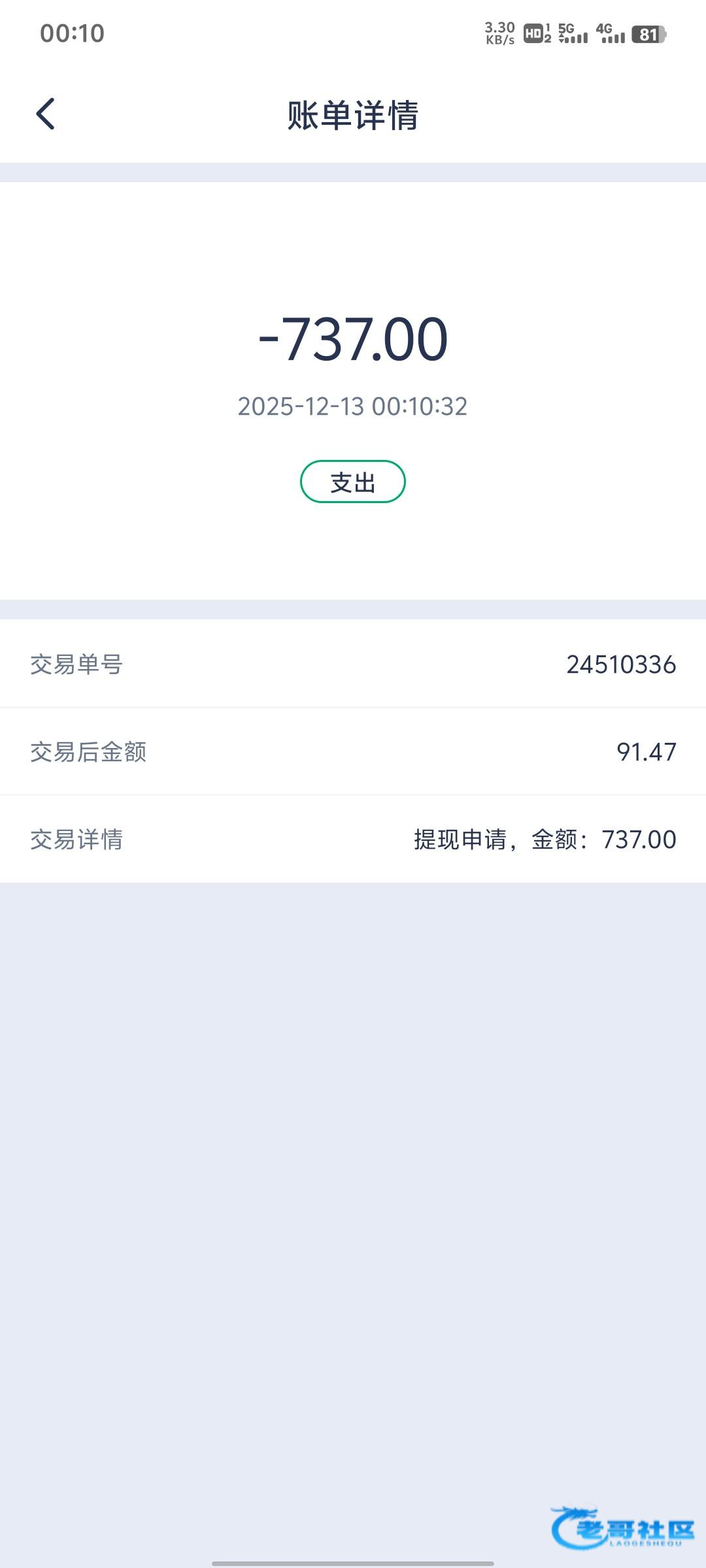This screenshot has width=706, height=1568.
Task: Select the 交易后金额 row label
Action: click(x=88, y=752)
